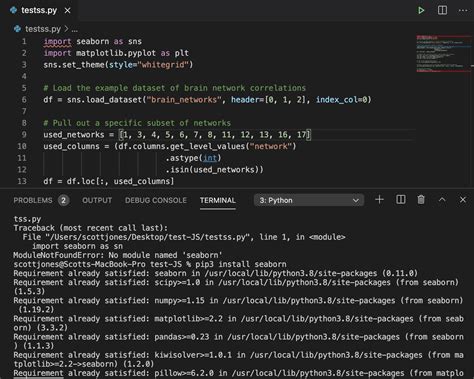
Task: Select the TERMINAL panel tab
Action: [x=218, y=200]
